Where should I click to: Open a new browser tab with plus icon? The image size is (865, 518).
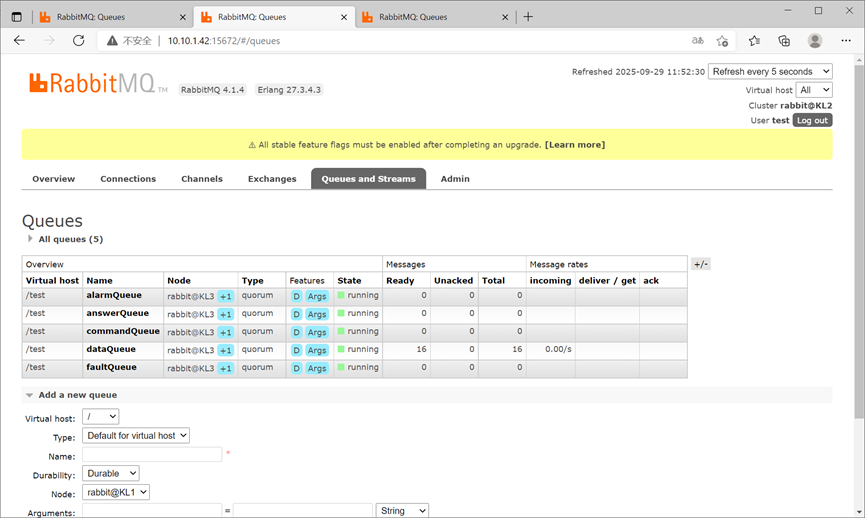[x=528, y=17]
